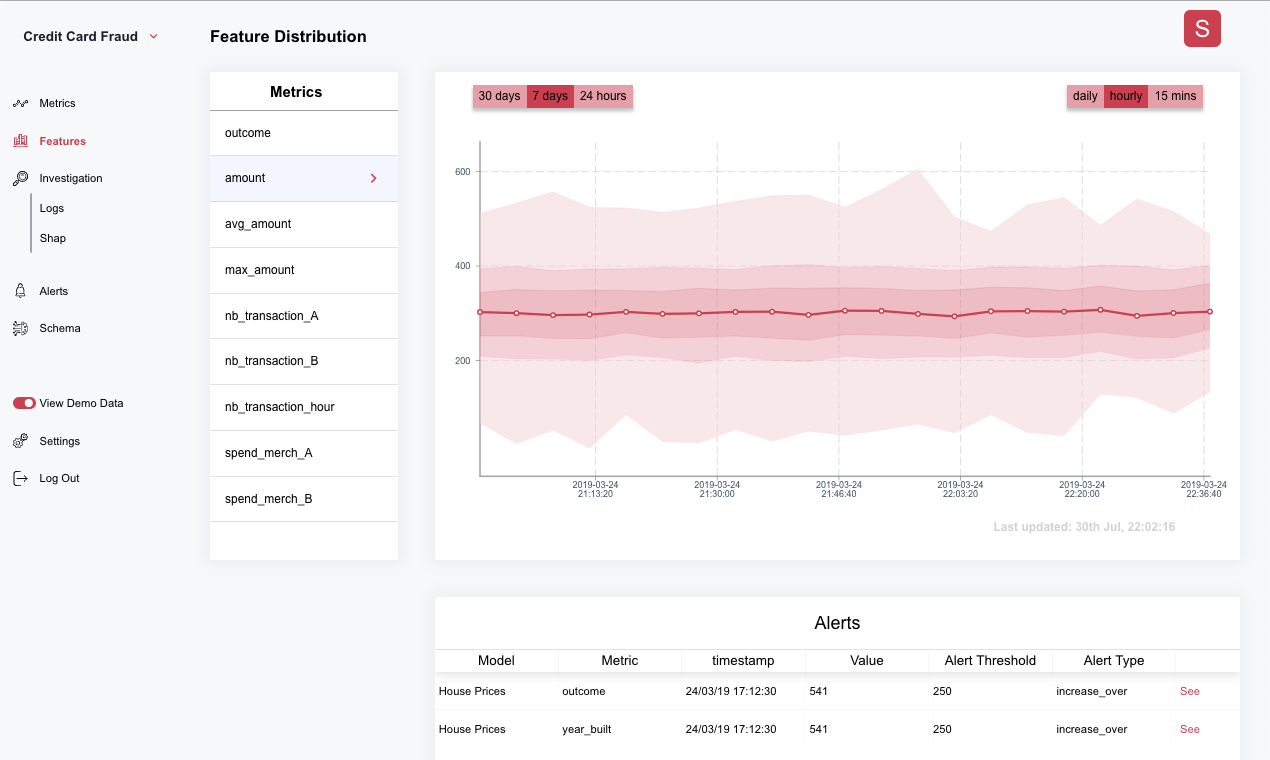Click the Investigation magnifier icon

tap(20, 178)
